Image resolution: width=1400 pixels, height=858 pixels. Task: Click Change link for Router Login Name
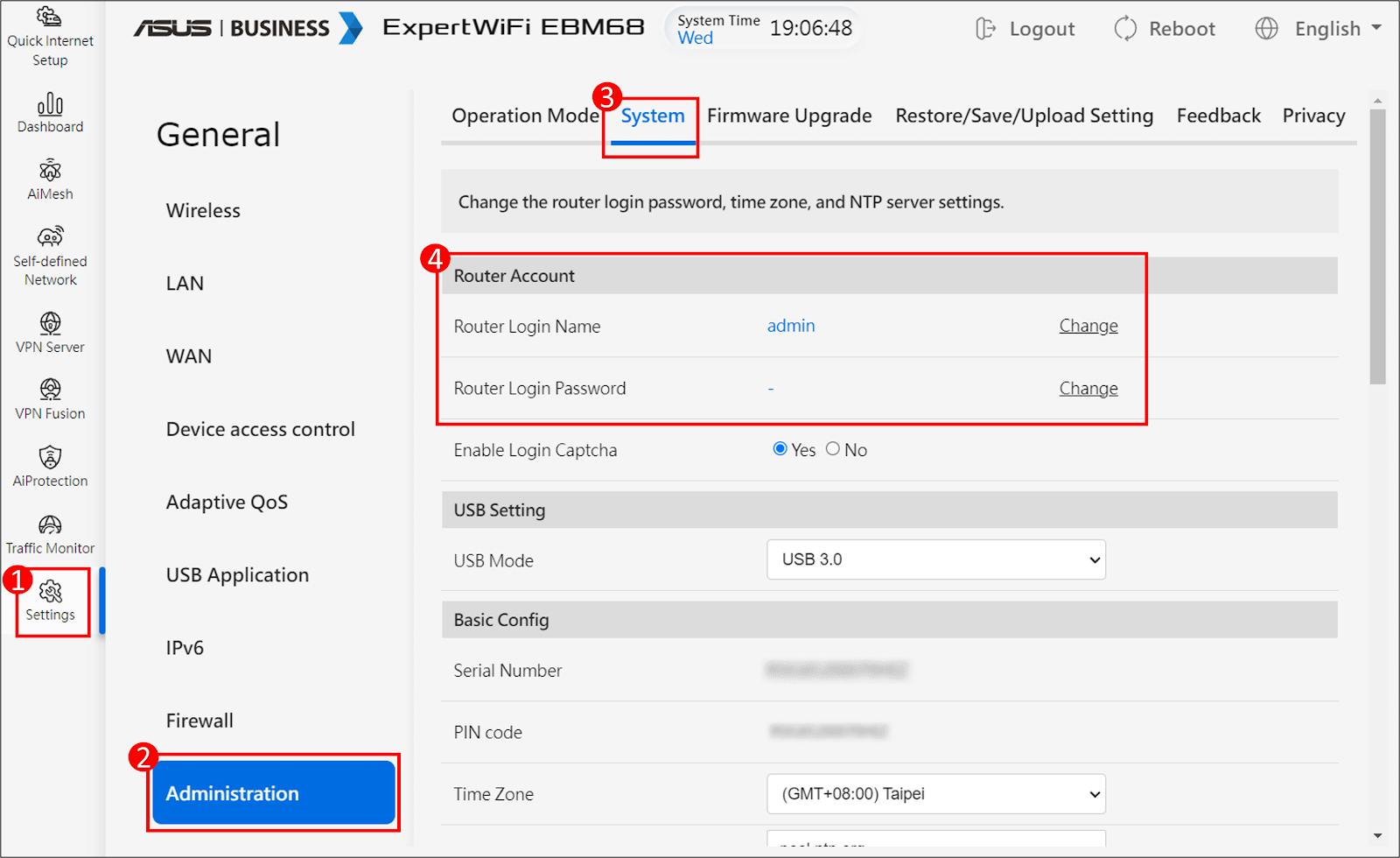(1088, 326)
